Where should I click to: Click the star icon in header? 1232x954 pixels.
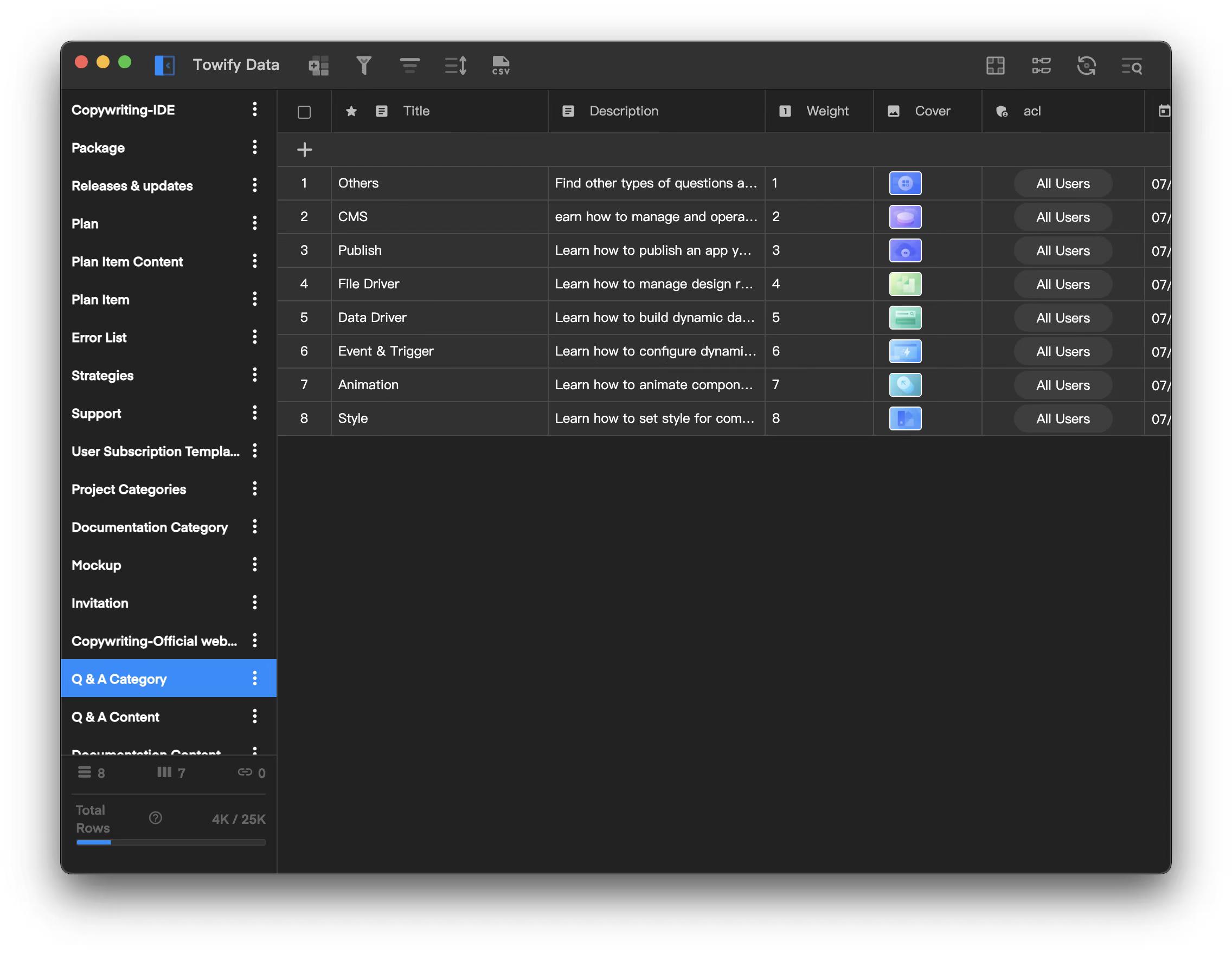pyautogui.click(x=351, y=112)
